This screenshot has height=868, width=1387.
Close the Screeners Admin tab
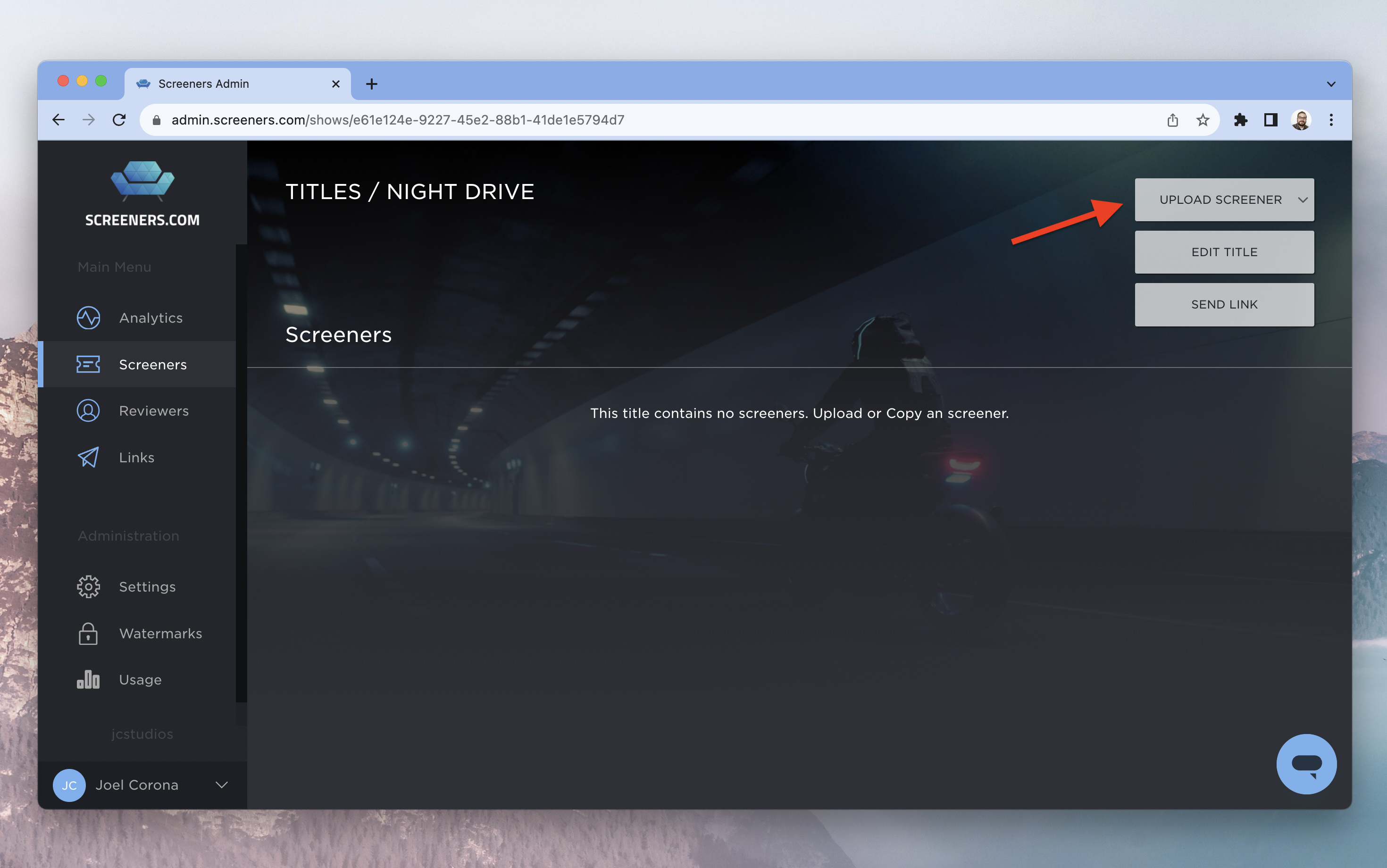click(x=336, y=84)
